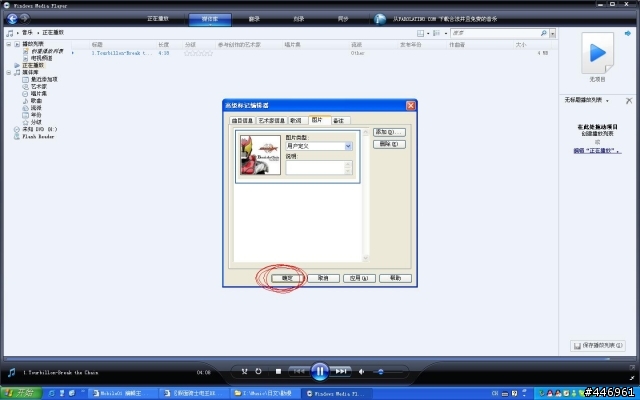640x400 pixels.
Task: Turn shuffle on in the player controls
Action: pos(244,371)
